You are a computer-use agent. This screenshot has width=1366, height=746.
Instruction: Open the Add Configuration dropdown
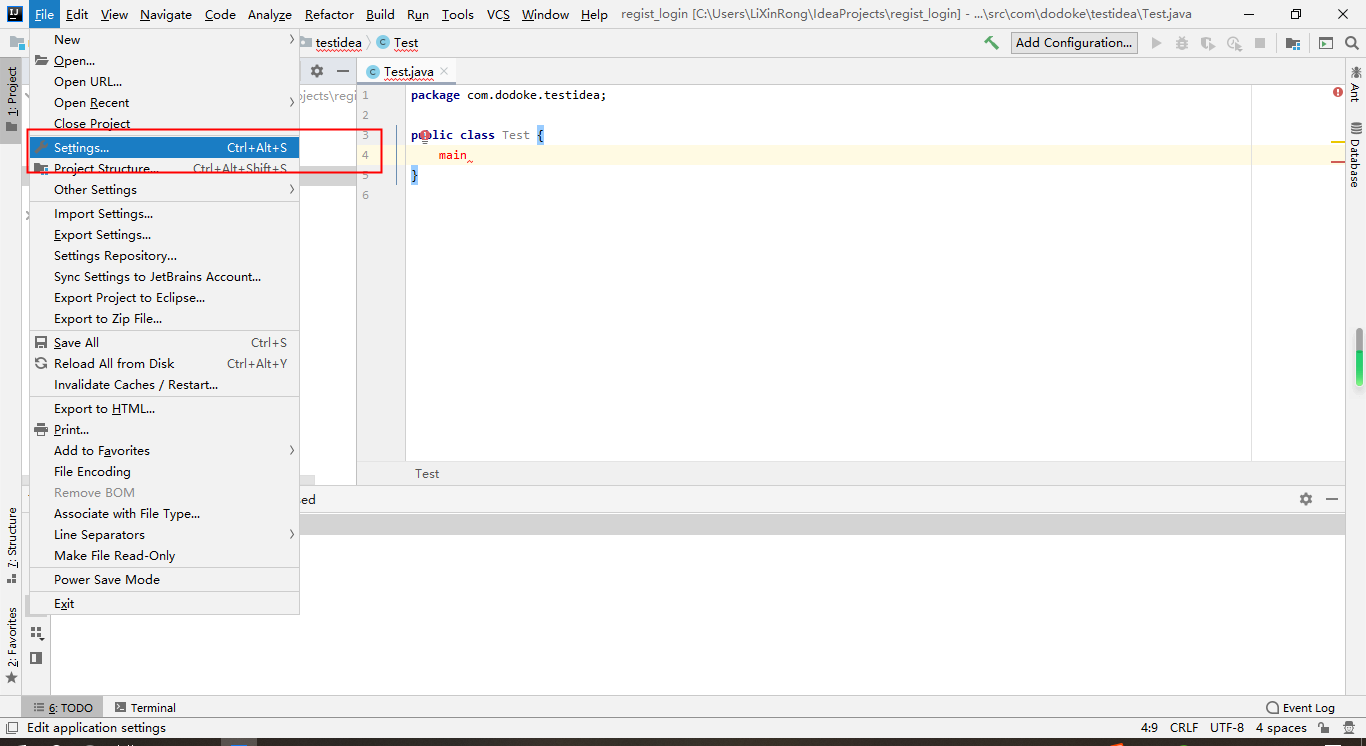[1074, 42]
